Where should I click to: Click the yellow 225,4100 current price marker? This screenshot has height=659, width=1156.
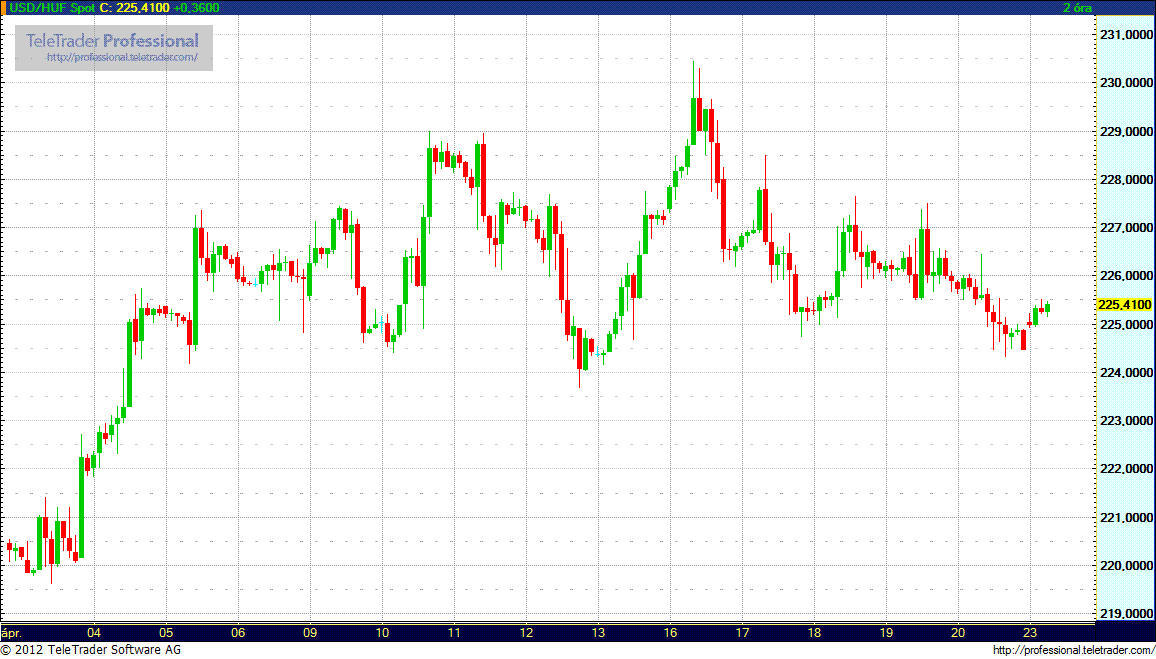[1123, 305]
